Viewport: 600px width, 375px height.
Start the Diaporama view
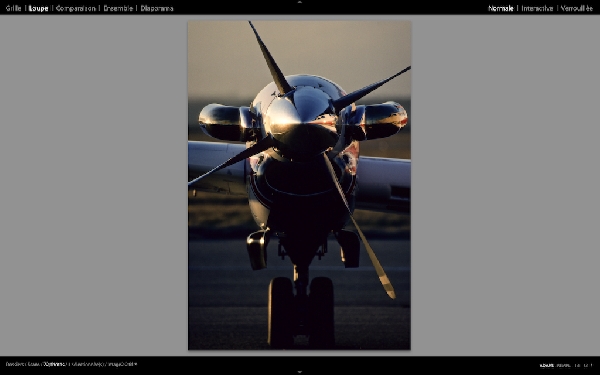(x=157, y=8)
